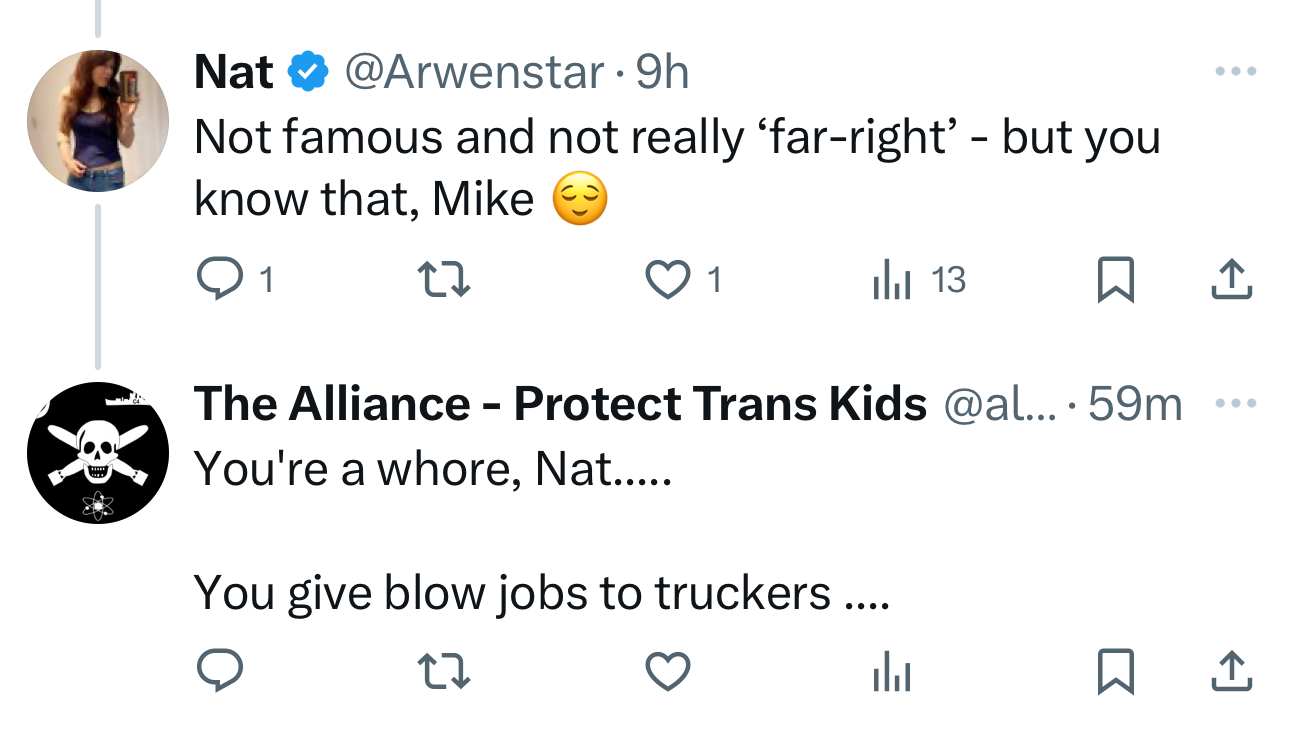Bookmark Nat's tweet
This screenshot has width=1290, height=729.
coord(1115,280)
